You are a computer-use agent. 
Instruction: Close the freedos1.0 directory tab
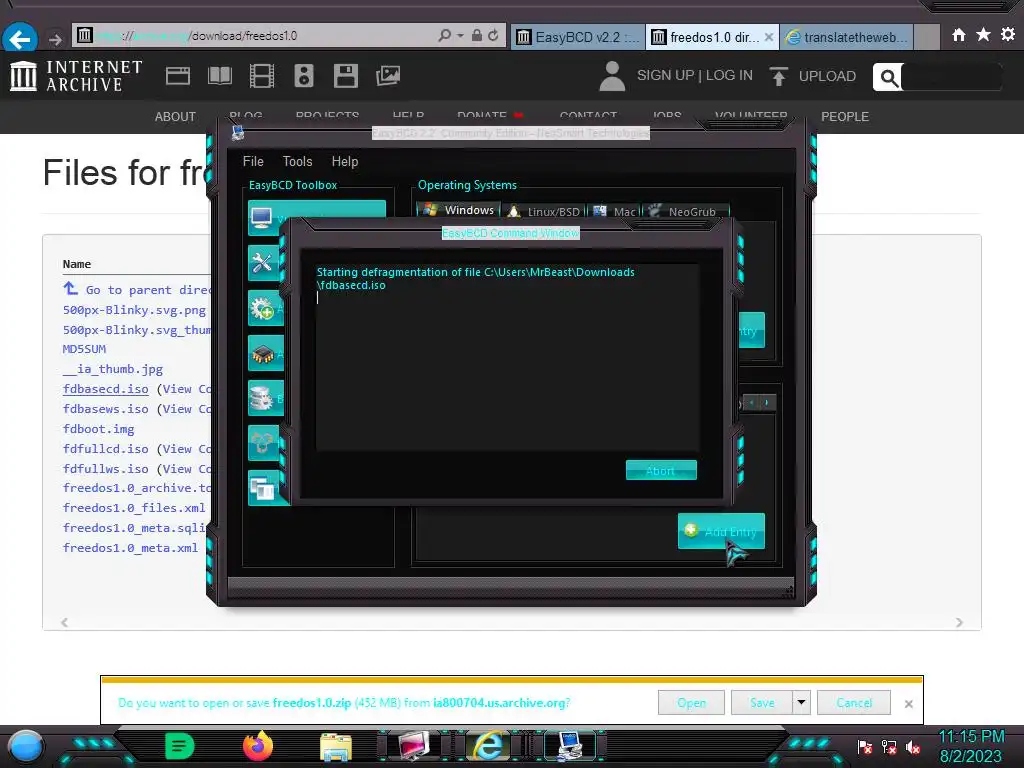click(769, 37)
